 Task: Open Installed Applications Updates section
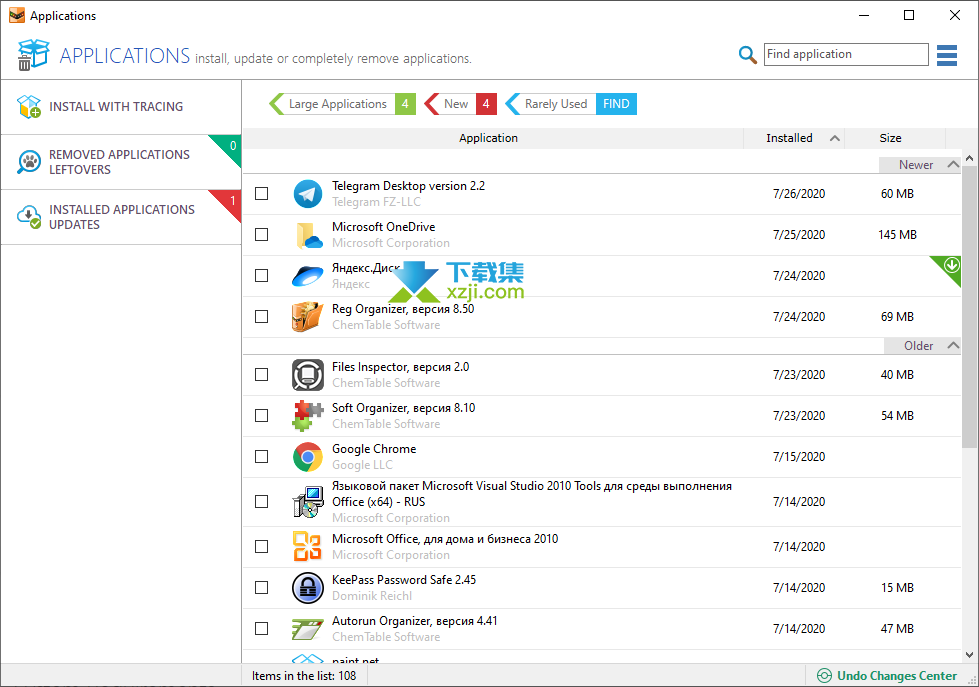[121, 217]
